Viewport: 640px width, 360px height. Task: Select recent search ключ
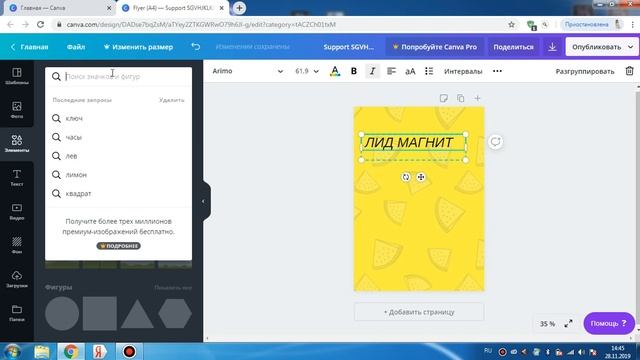pyautogui.click(x=118, y=118)
